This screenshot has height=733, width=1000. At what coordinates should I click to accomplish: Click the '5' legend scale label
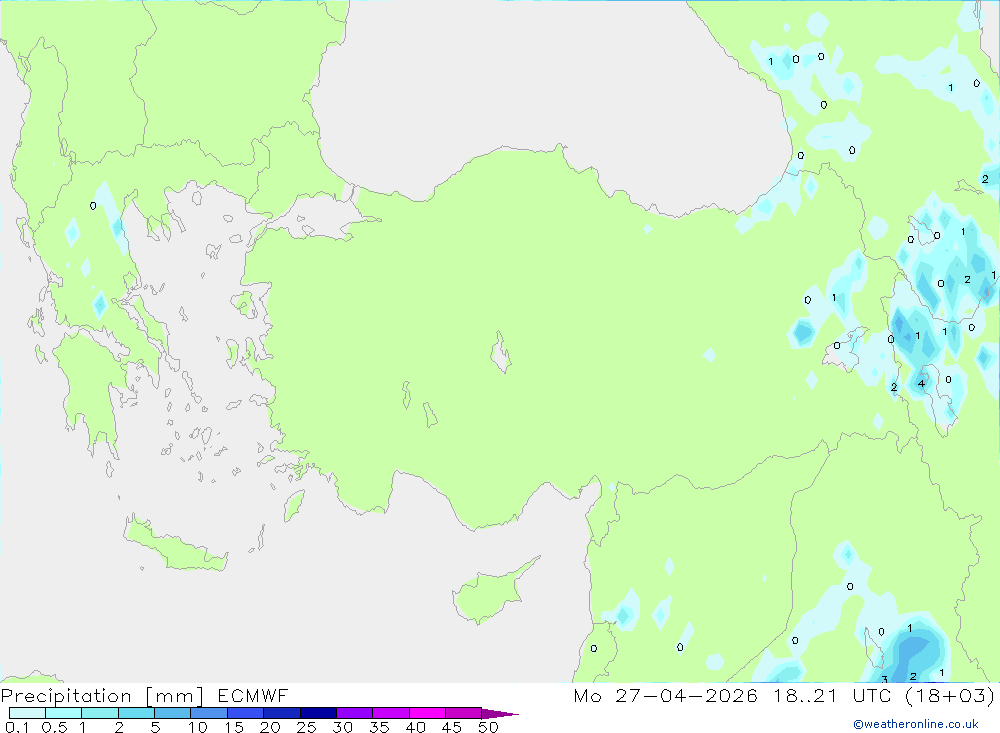coord(155,727)
